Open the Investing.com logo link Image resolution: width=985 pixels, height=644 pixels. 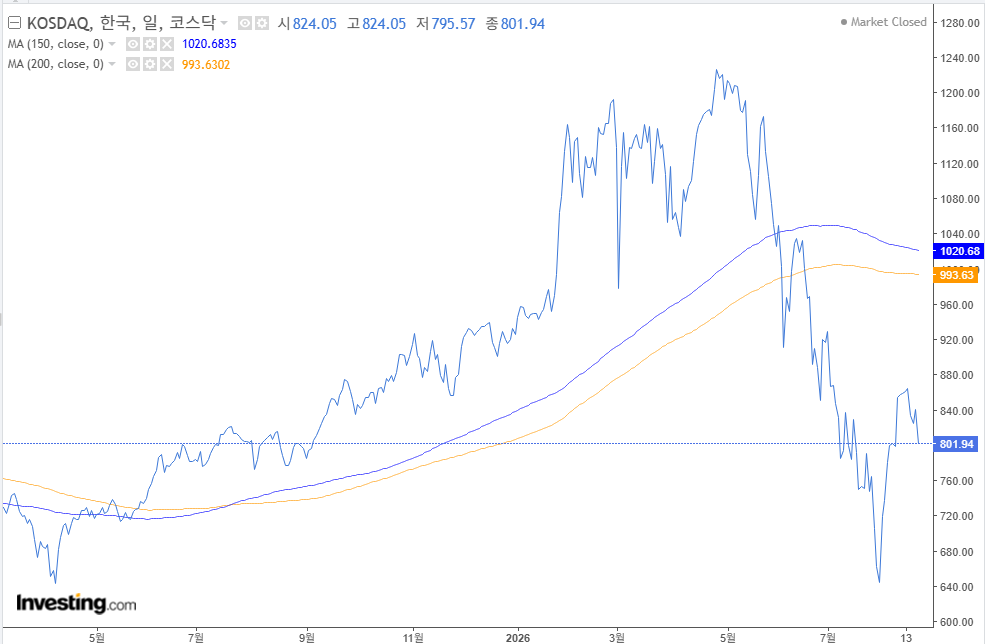click(x=76, y=603)
